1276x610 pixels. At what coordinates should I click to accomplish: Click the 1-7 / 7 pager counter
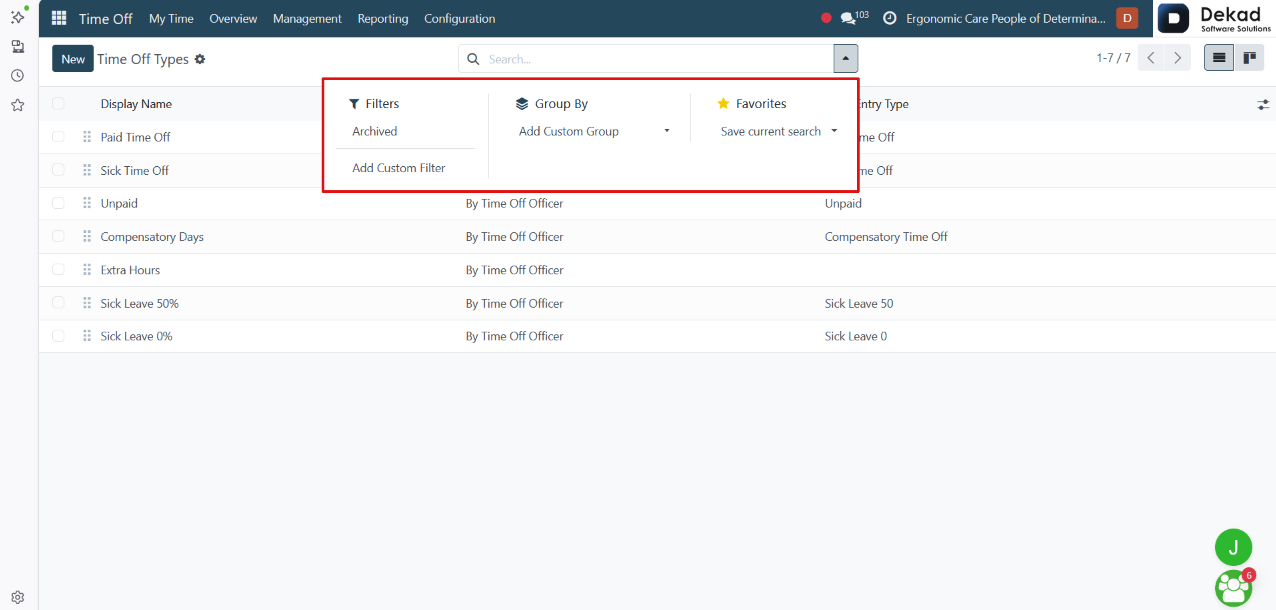point(1113,58)
